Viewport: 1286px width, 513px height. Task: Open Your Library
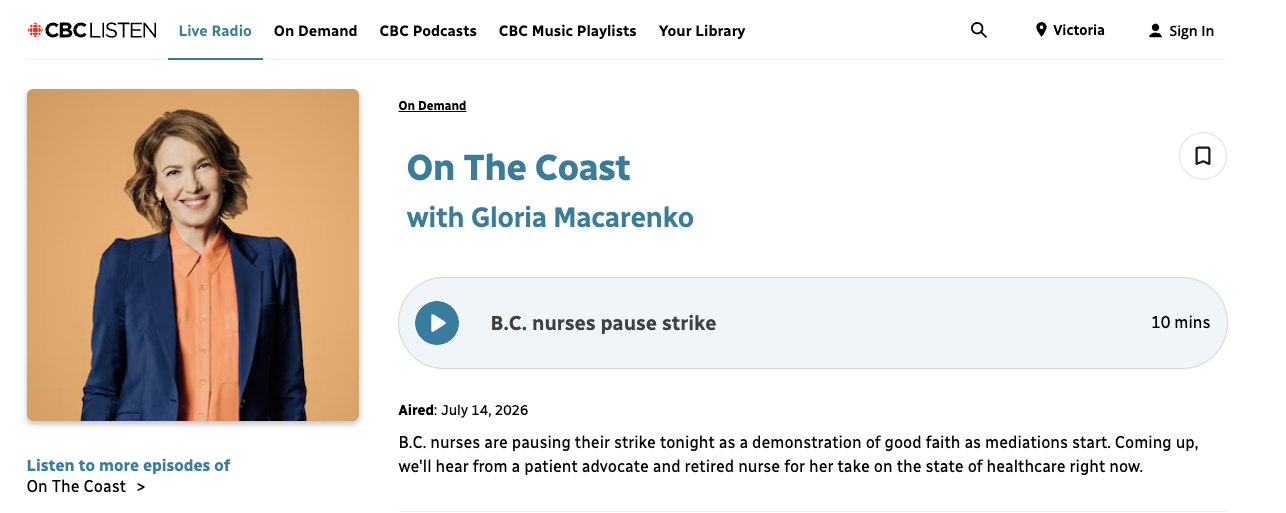[702, 31]
